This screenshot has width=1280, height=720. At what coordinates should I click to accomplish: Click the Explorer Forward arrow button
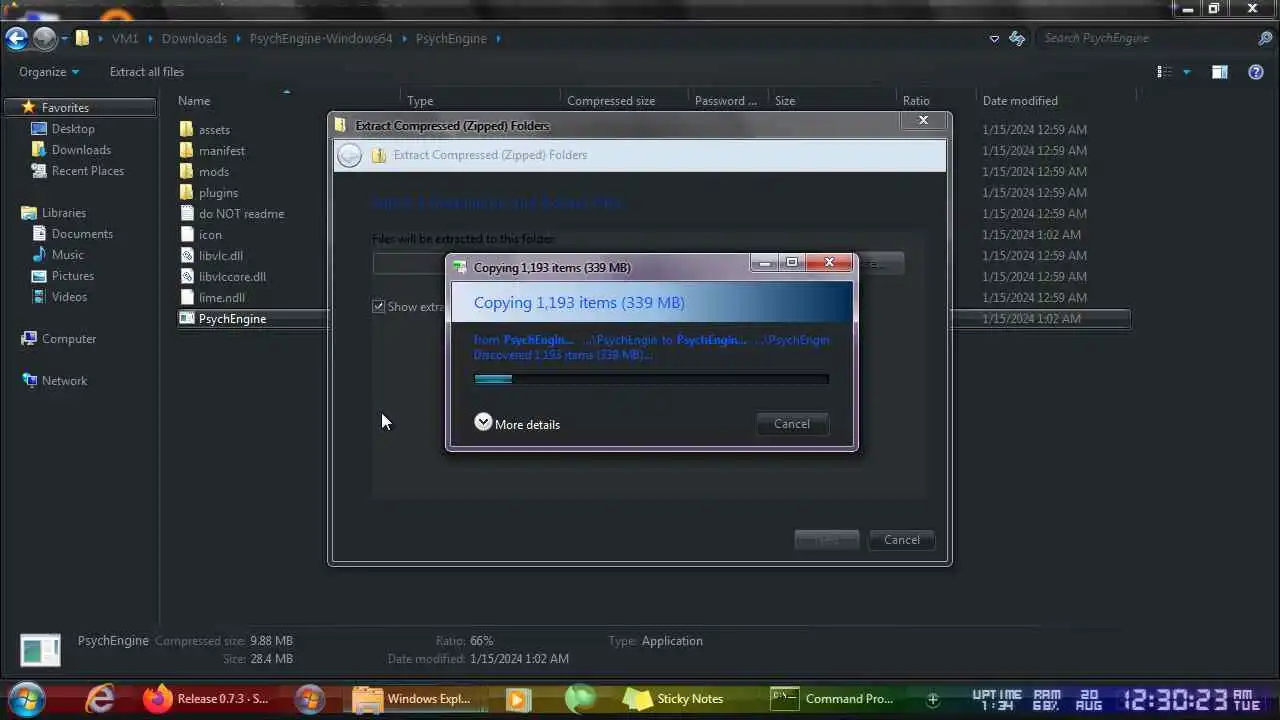click(44, 38)
